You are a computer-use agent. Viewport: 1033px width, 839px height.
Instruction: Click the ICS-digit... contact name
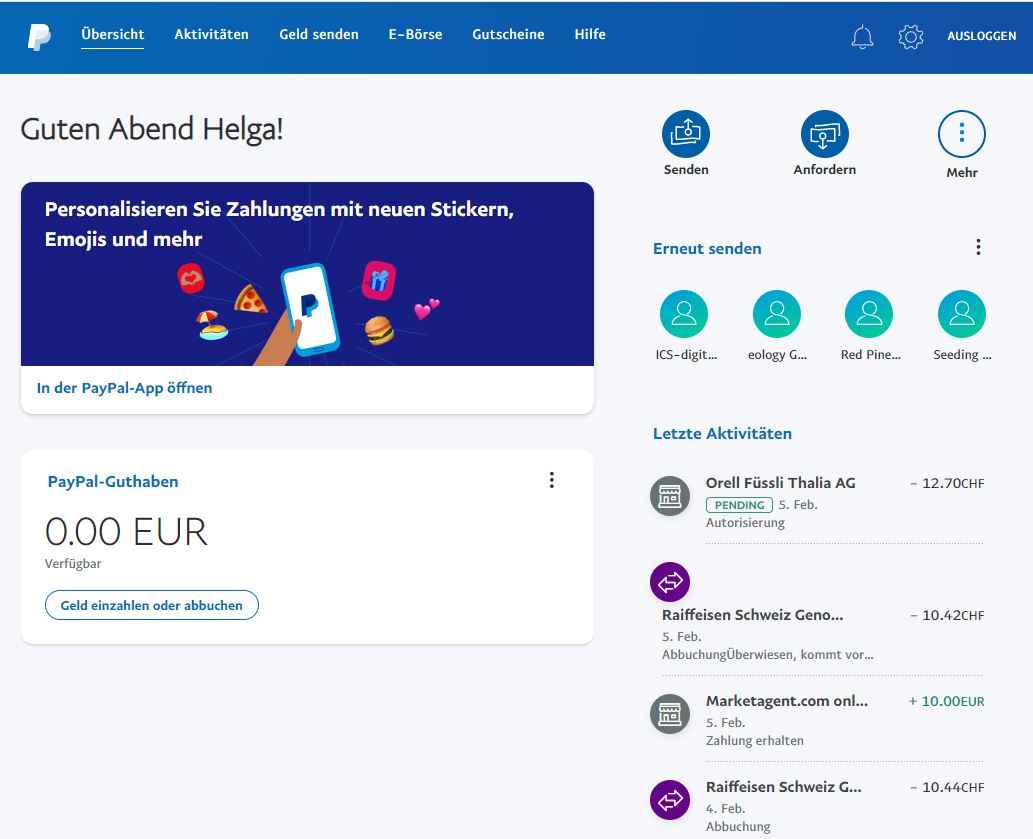tap(686, 355)
